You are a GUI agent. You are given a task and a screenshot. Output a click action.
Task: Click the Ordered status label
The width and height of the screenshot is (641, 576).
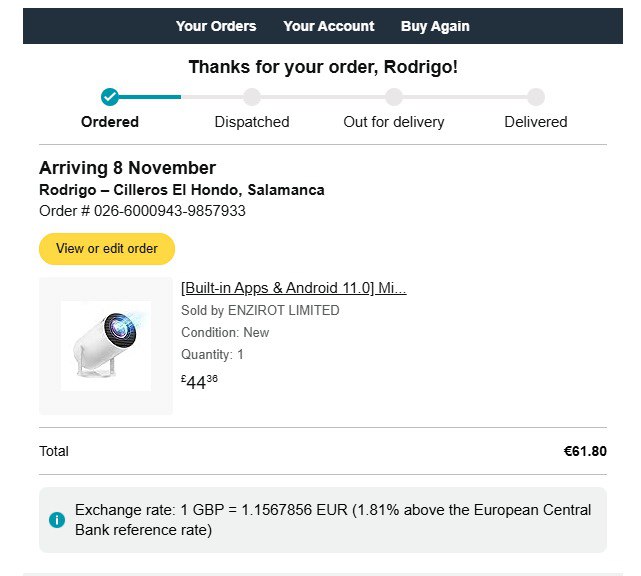(110, 122)
